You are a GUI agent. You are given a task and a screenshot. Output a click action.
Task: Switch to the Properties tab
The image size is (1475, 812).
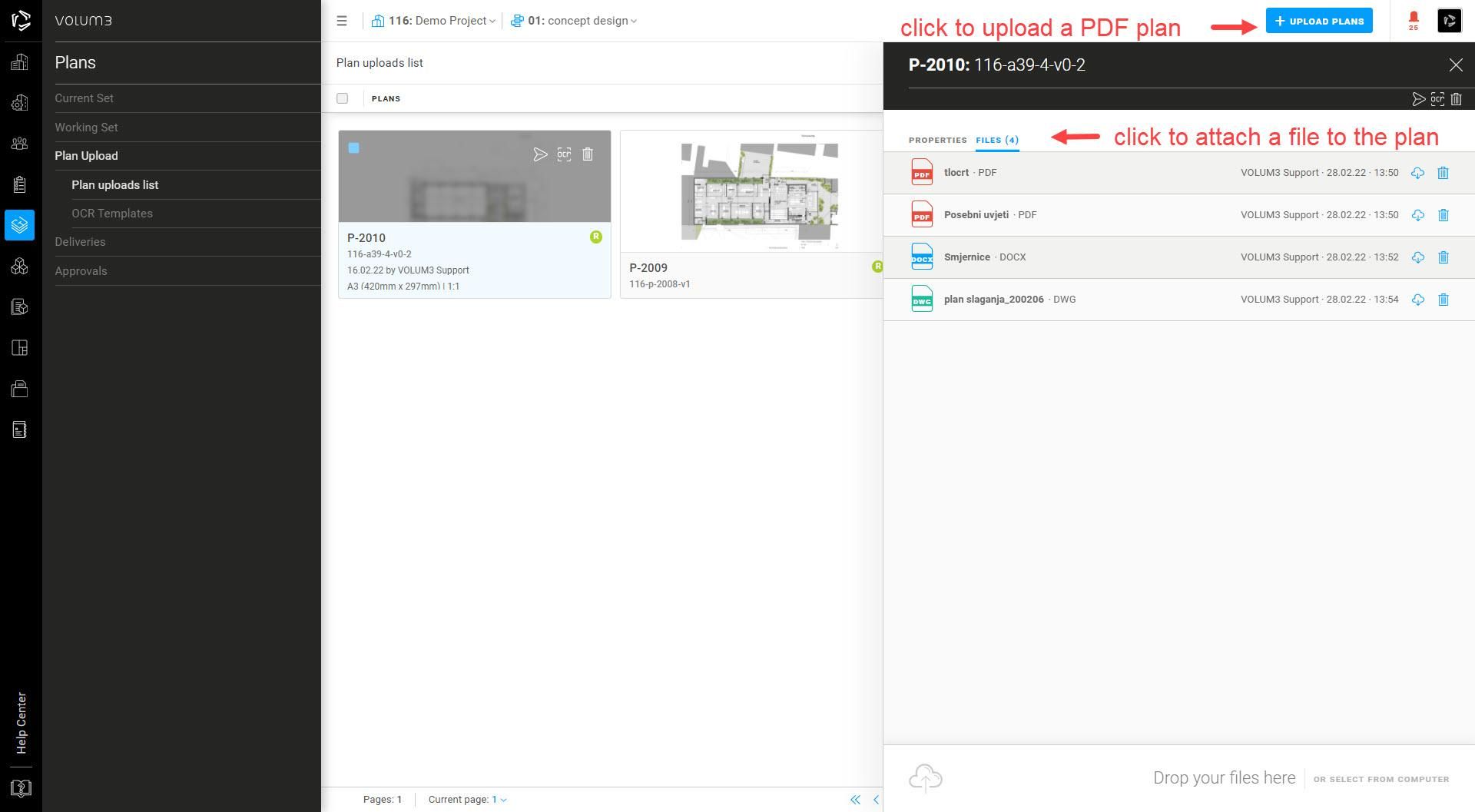937,140
